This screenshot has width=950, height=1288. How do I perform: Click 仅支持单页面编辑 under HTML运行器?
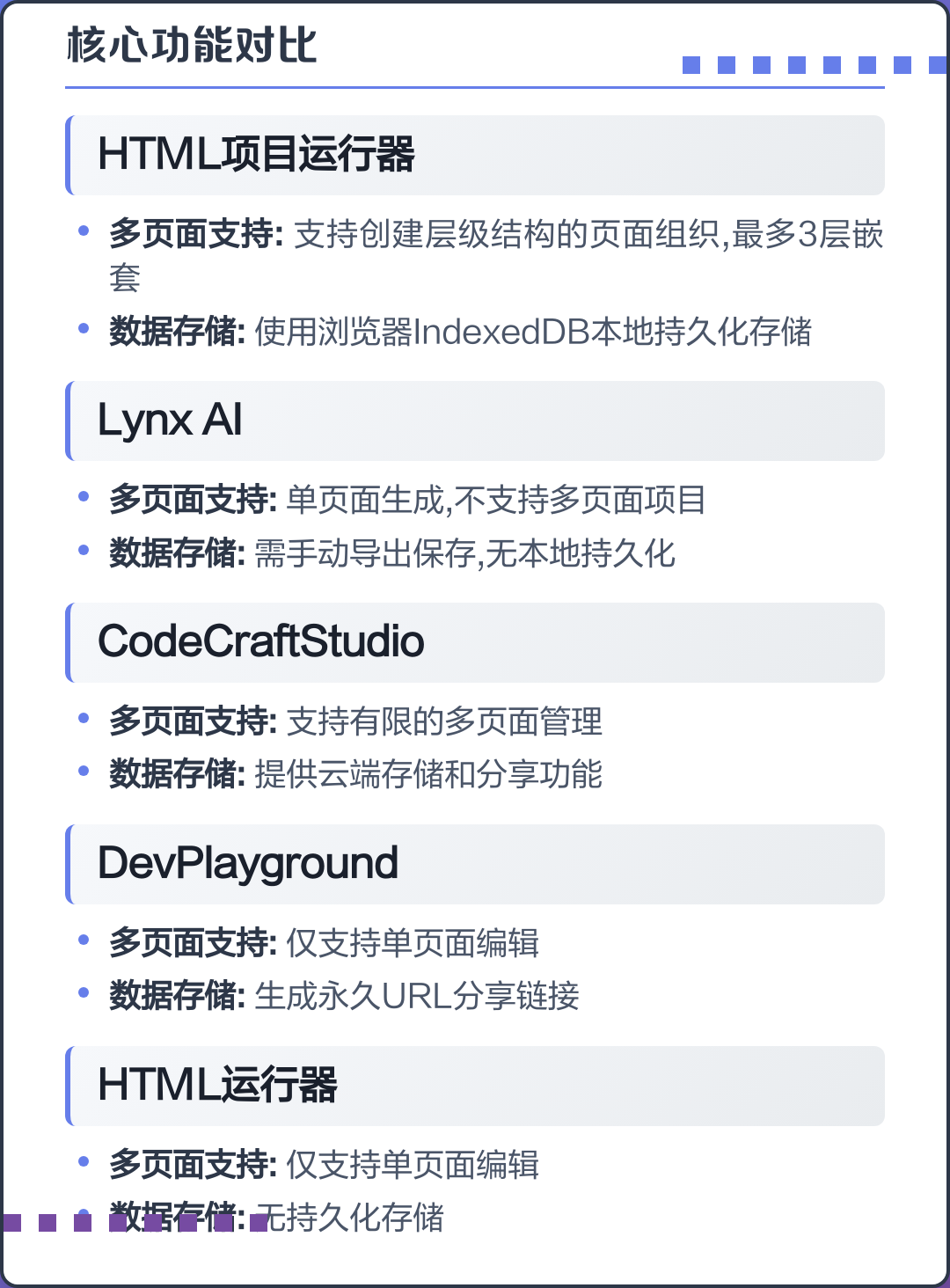tap(413, 1165)
